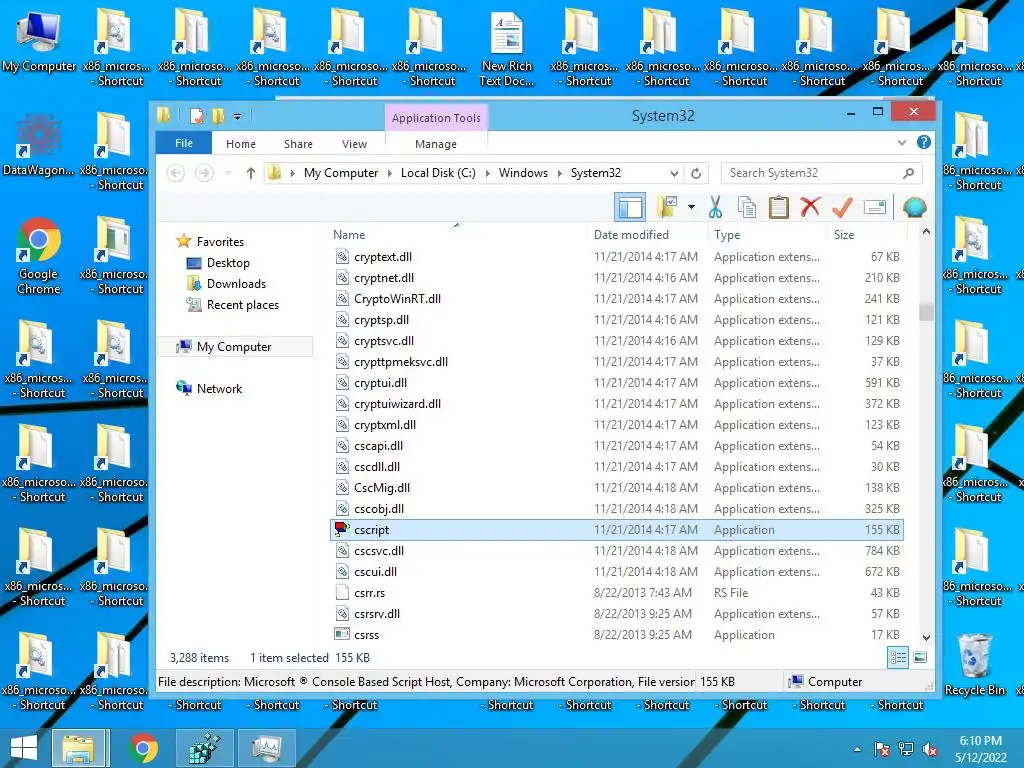Click the new folder quick access icon
This screenshot has width=1024, height=768.
click(218, 116)
